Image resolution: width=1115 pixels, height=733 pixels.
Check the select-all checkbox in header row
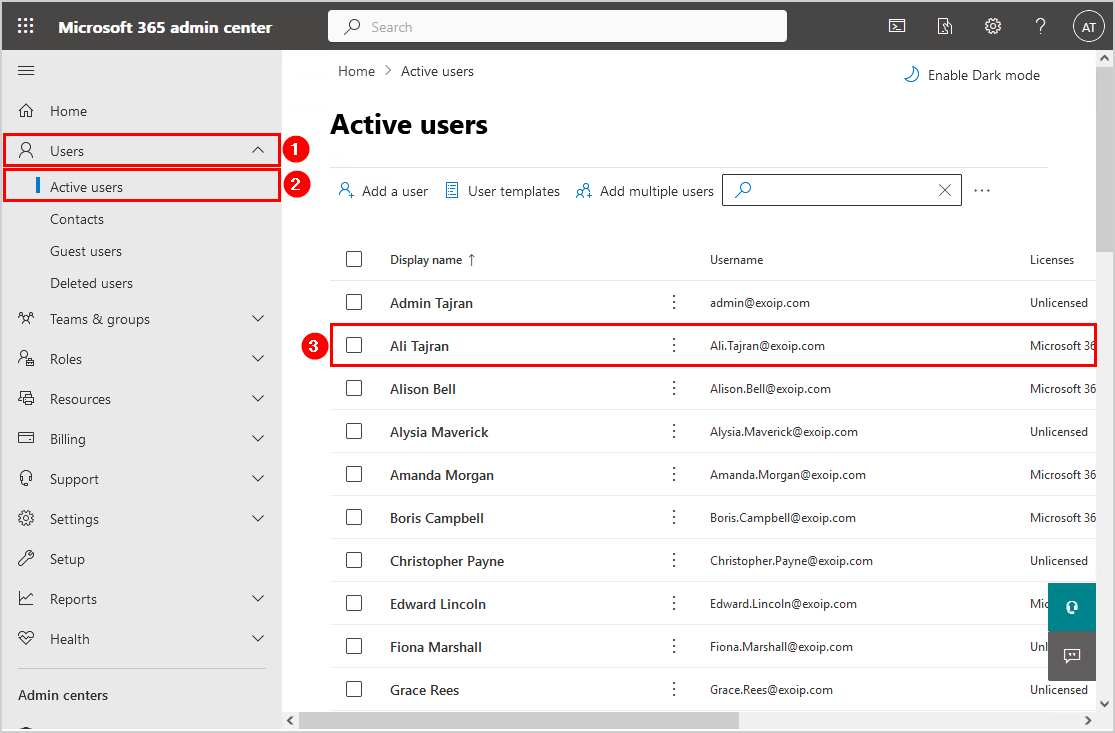pyautogui.click(x=354, y=259)
